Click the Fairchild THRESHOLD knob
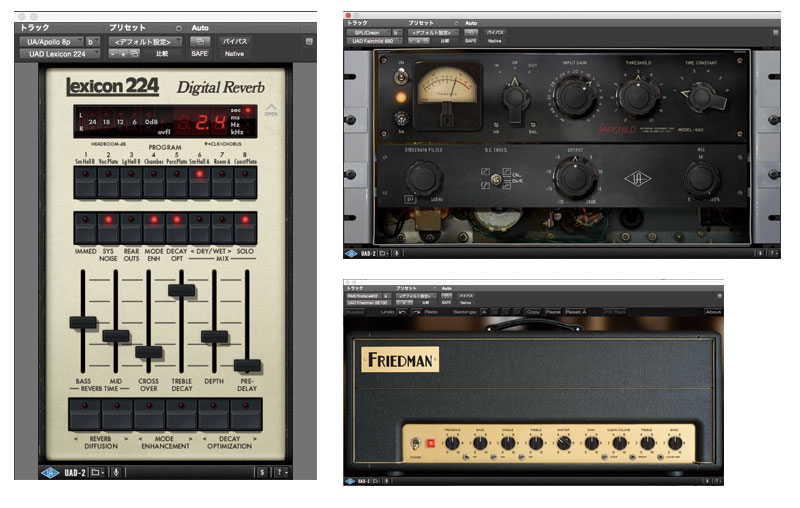 click(638, 96)
